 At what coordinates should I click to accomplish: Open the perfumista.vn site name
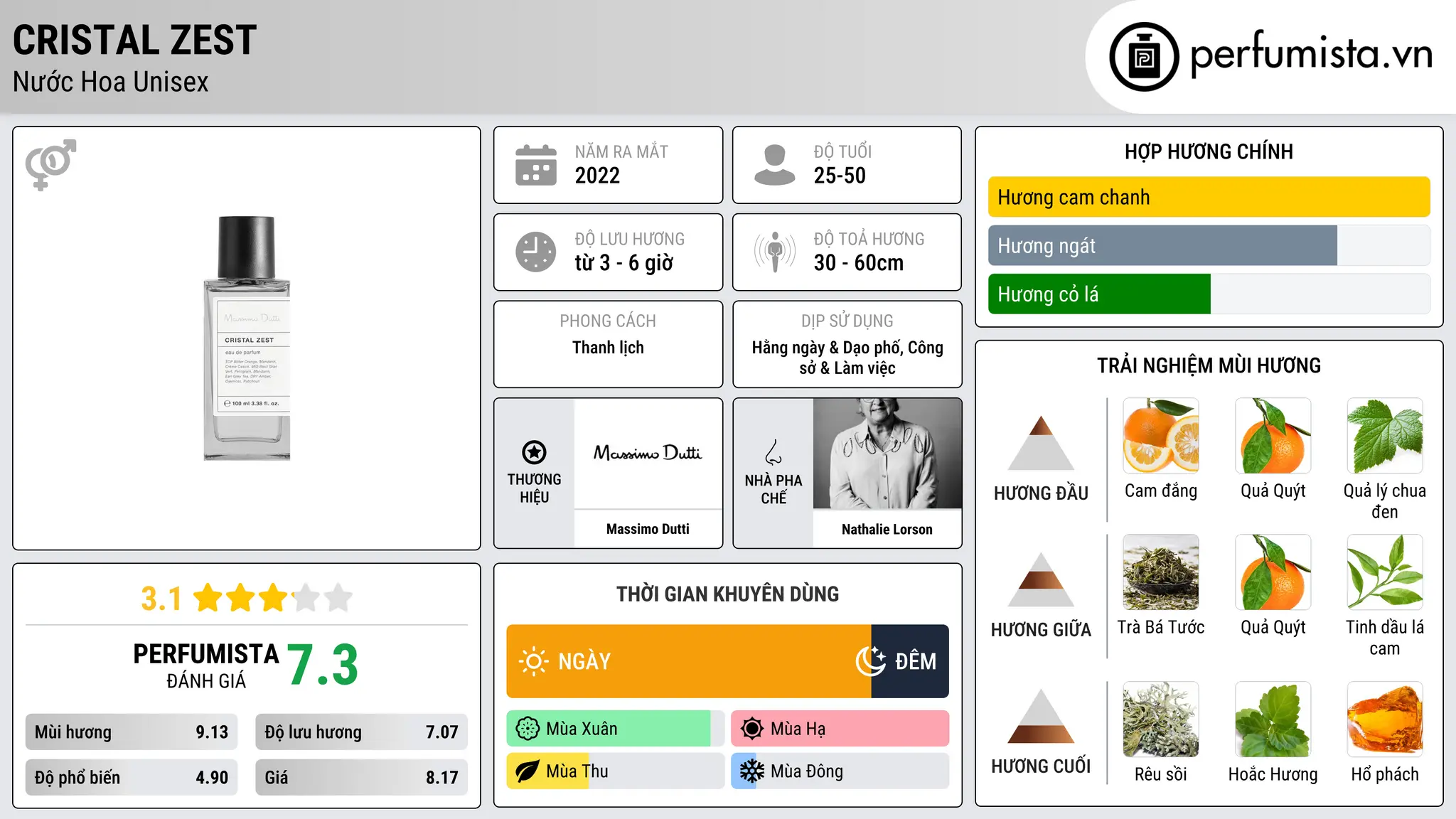pos(1312,54)
